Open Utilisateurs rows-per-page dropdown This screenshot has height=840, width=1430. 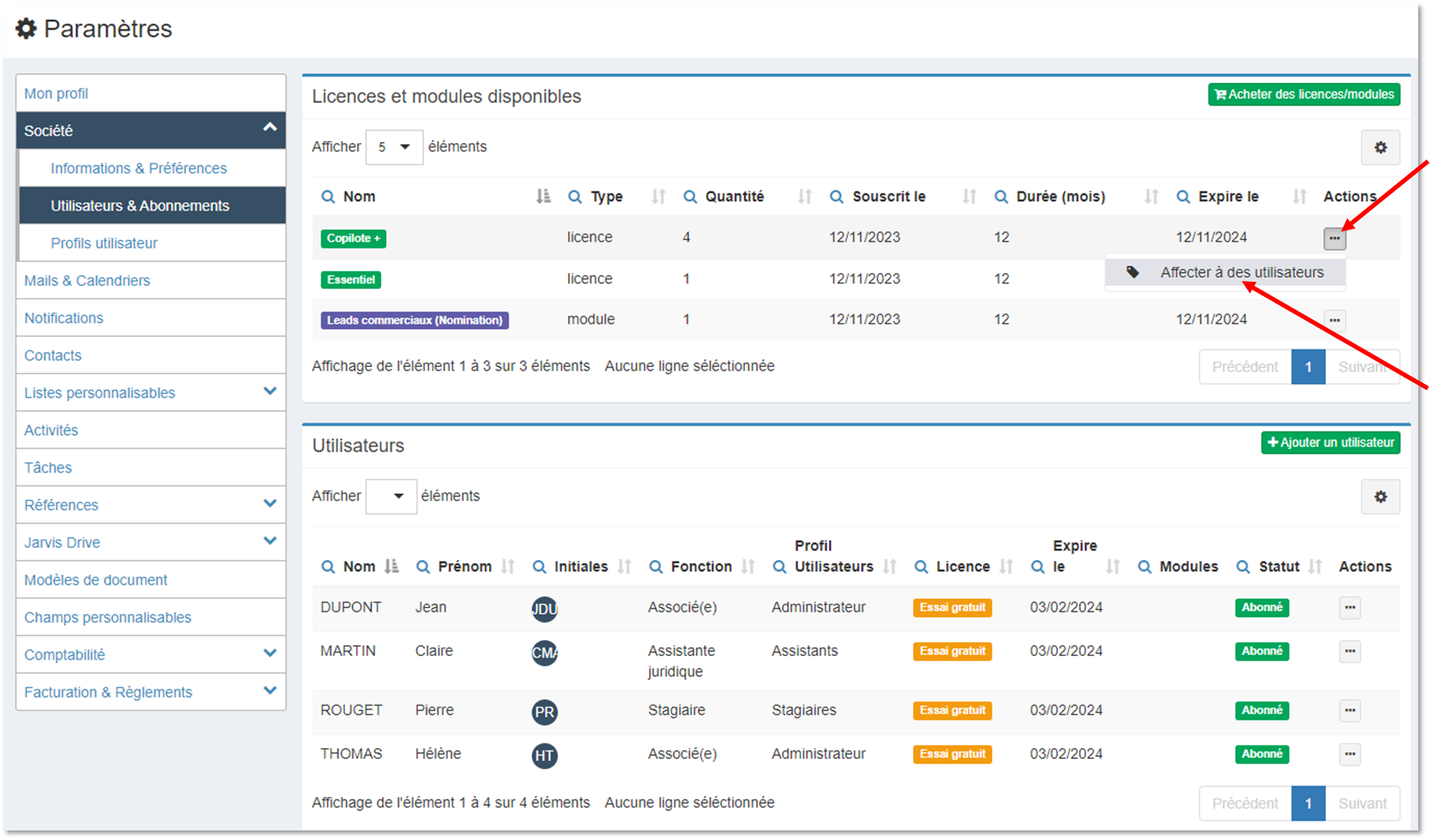click(x=391, y=496)
